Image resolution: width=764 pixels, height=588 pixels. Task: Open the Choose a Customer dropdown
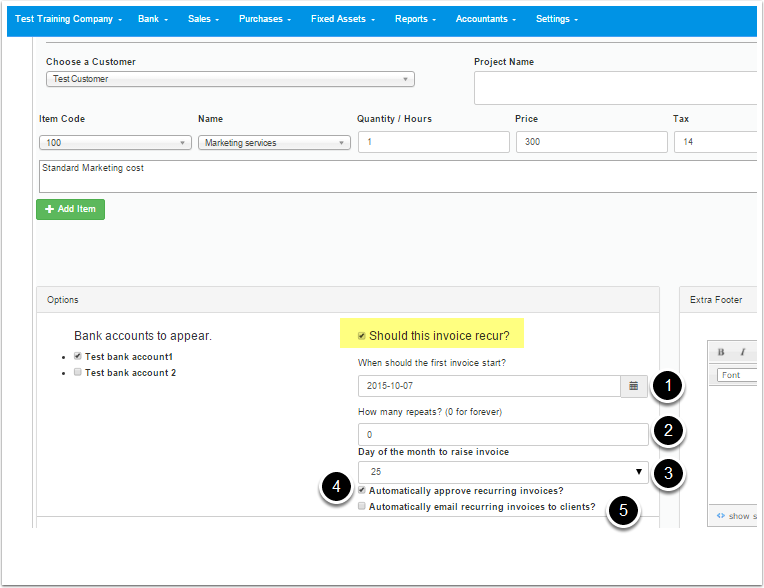(230, 79)
